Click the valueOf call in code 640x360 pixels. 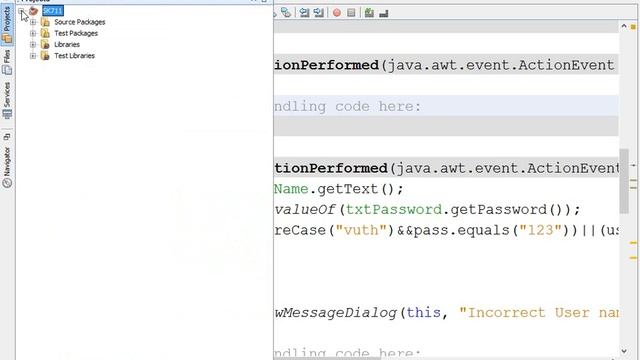click(305, 210)
